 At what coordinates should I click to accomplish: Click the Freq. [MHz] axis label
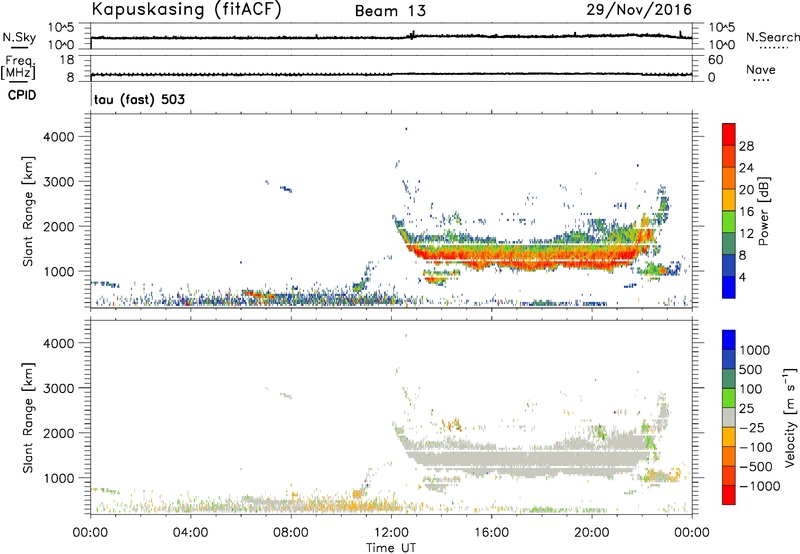(x=19, y=68)
